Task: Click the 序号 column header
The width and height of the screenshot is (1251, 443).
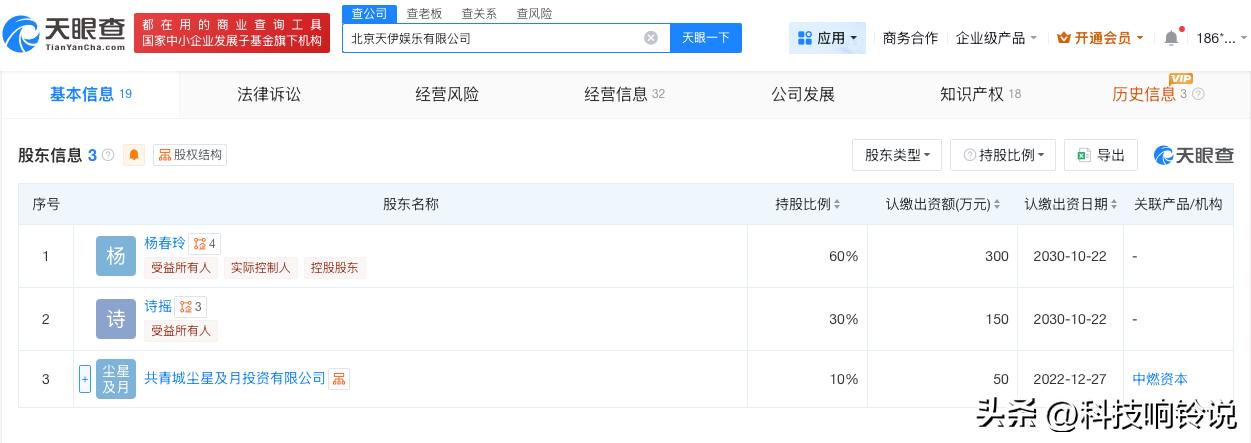Action: [46, 204]
